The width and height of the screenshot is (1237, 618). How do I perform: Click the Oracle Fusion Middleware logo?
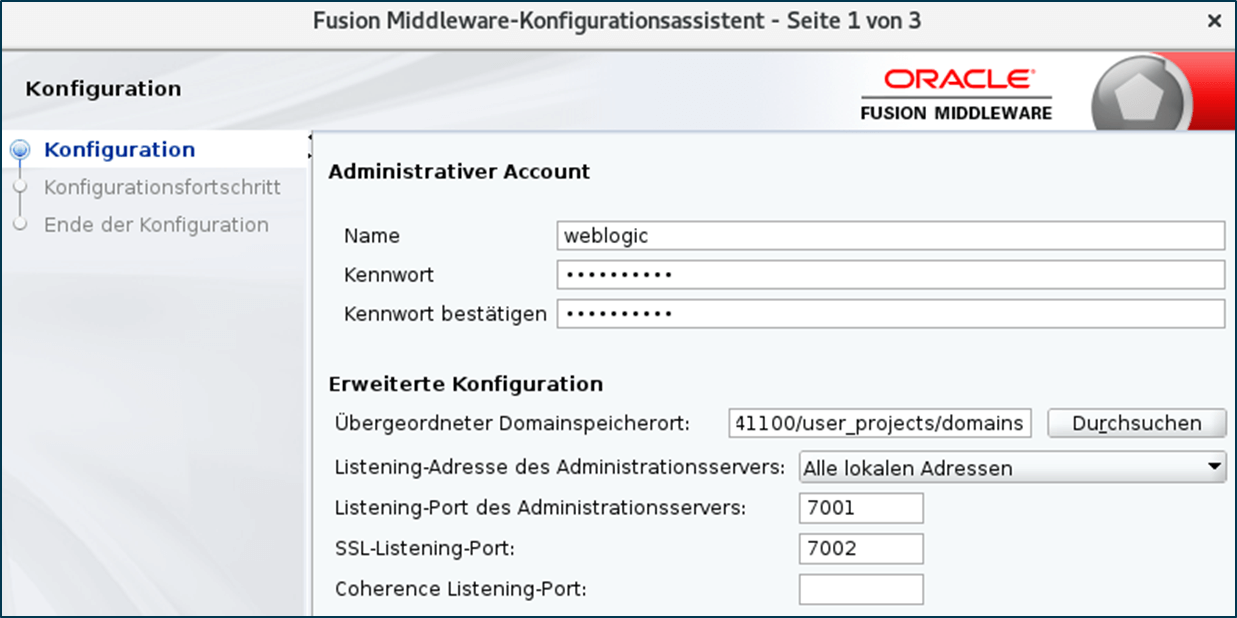click(x=957, y=95)
